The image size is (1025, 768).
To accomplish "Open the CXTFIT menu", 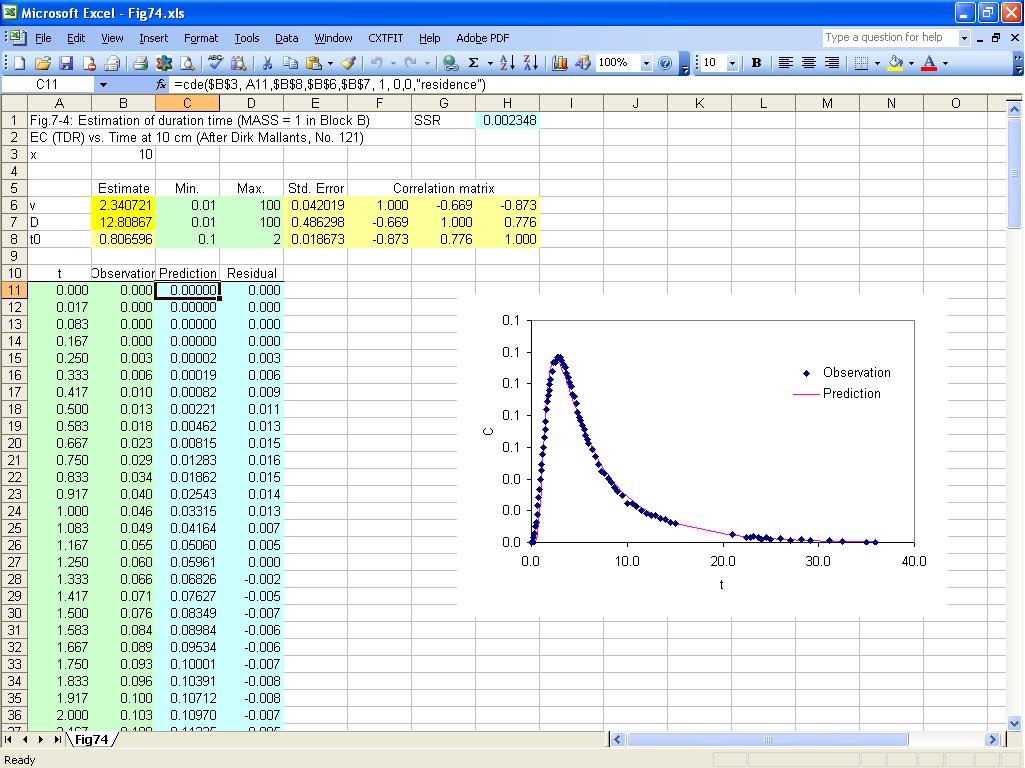I will pos(386,38).
